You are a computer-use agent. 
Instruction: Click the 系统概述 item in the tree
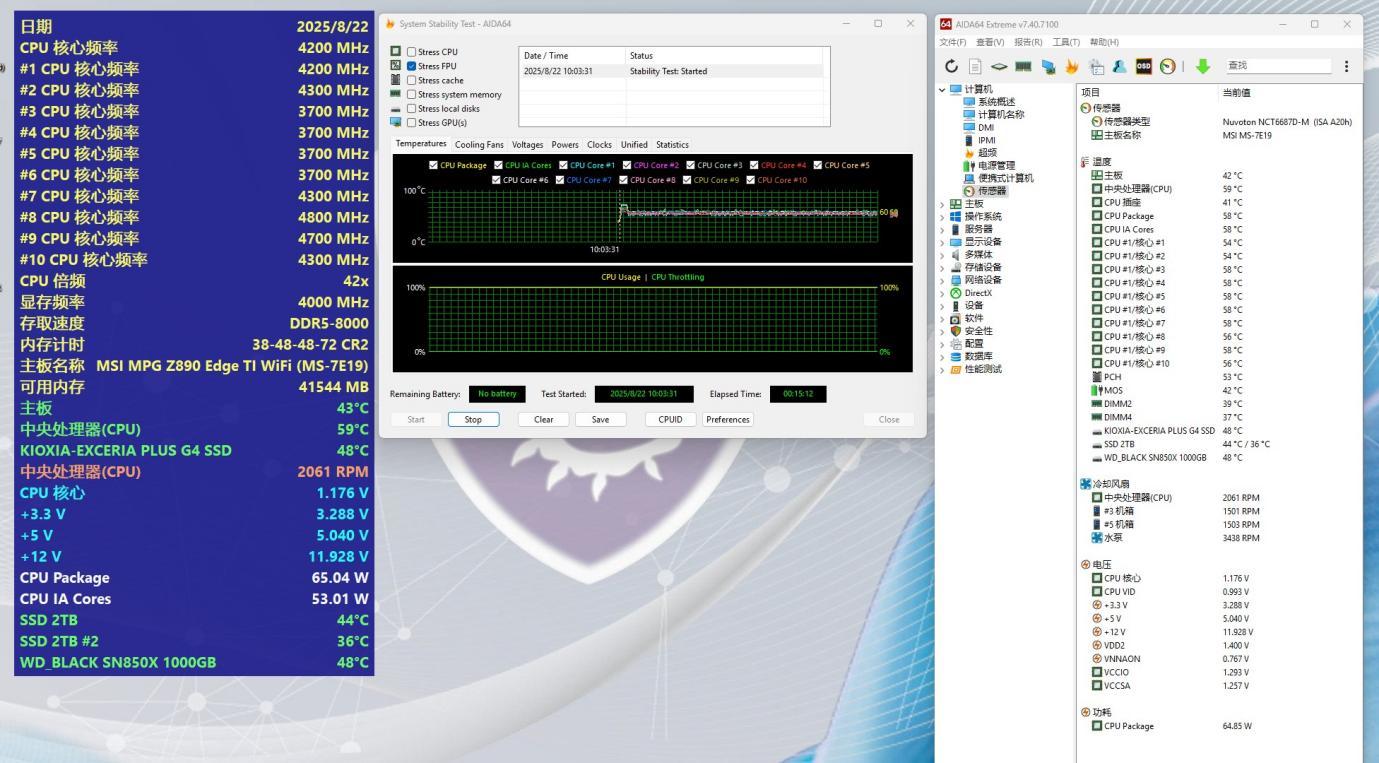coord(988,101)
